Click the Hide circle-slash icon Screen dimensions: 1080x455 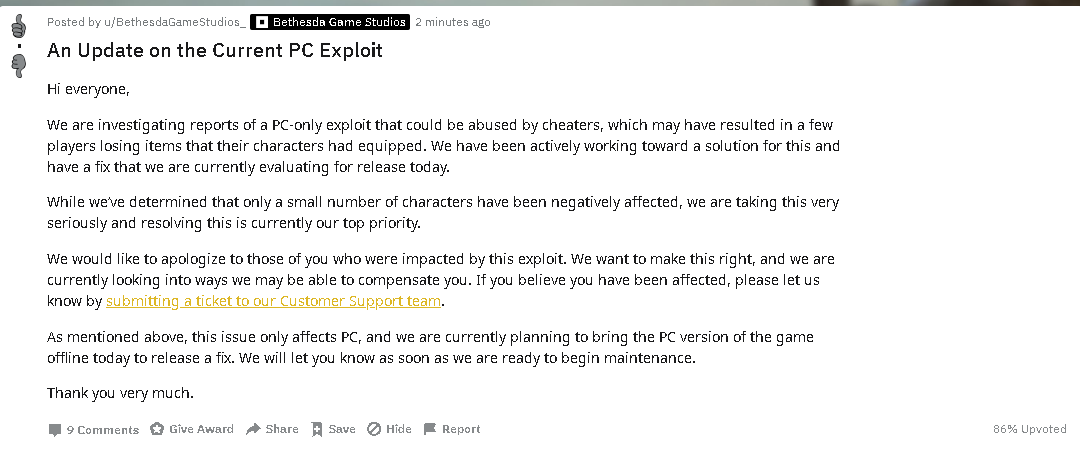(x=374, y=429)
